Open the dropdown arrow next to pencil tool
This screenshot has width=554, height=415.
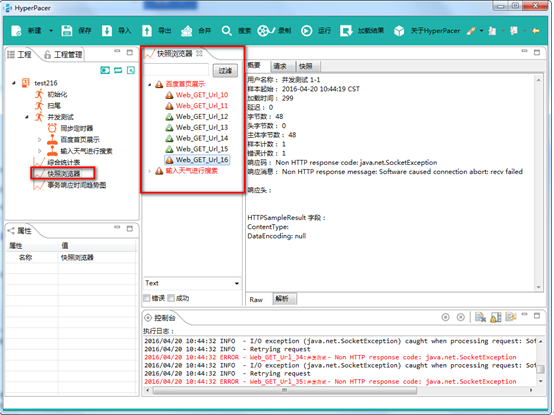481,31
